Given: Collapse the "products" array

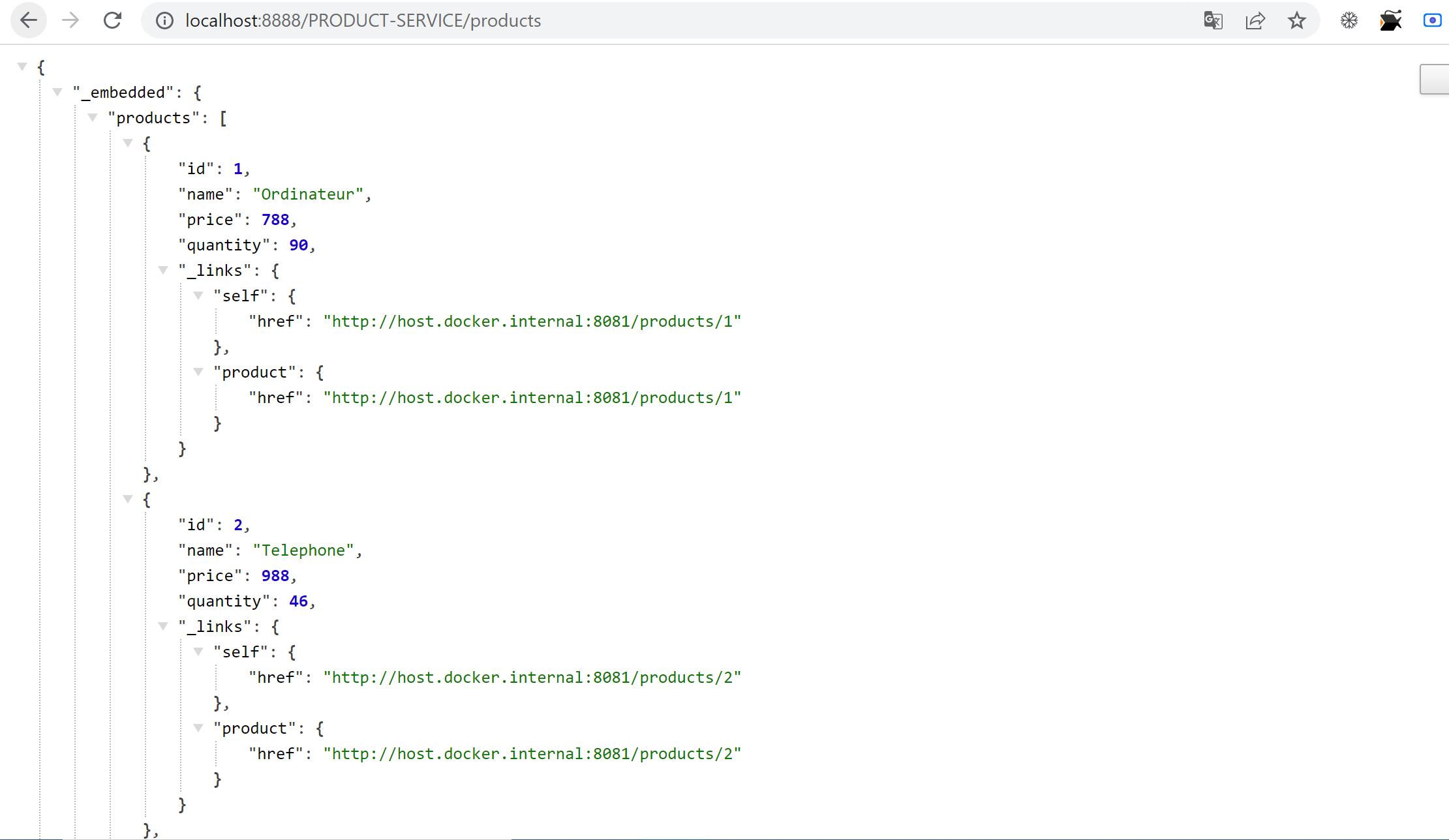Looking at the screenshot, I should (x=93, y=117).
